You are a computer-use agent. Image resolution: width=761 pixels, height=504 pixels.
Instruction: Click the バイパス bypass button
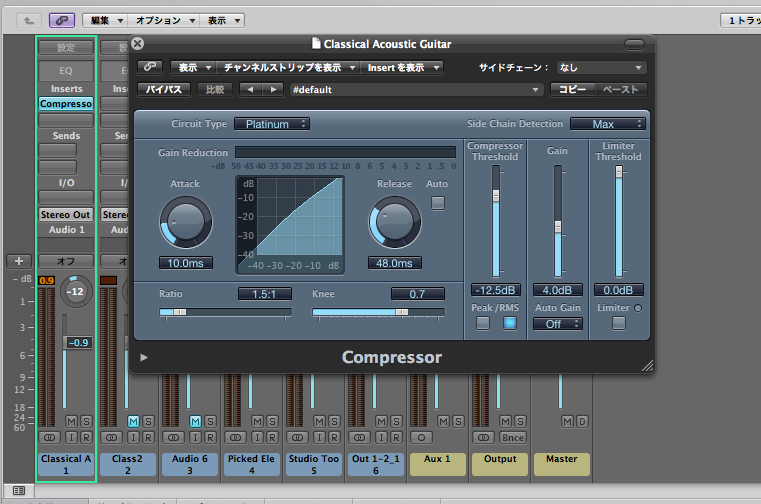[164, 89]
